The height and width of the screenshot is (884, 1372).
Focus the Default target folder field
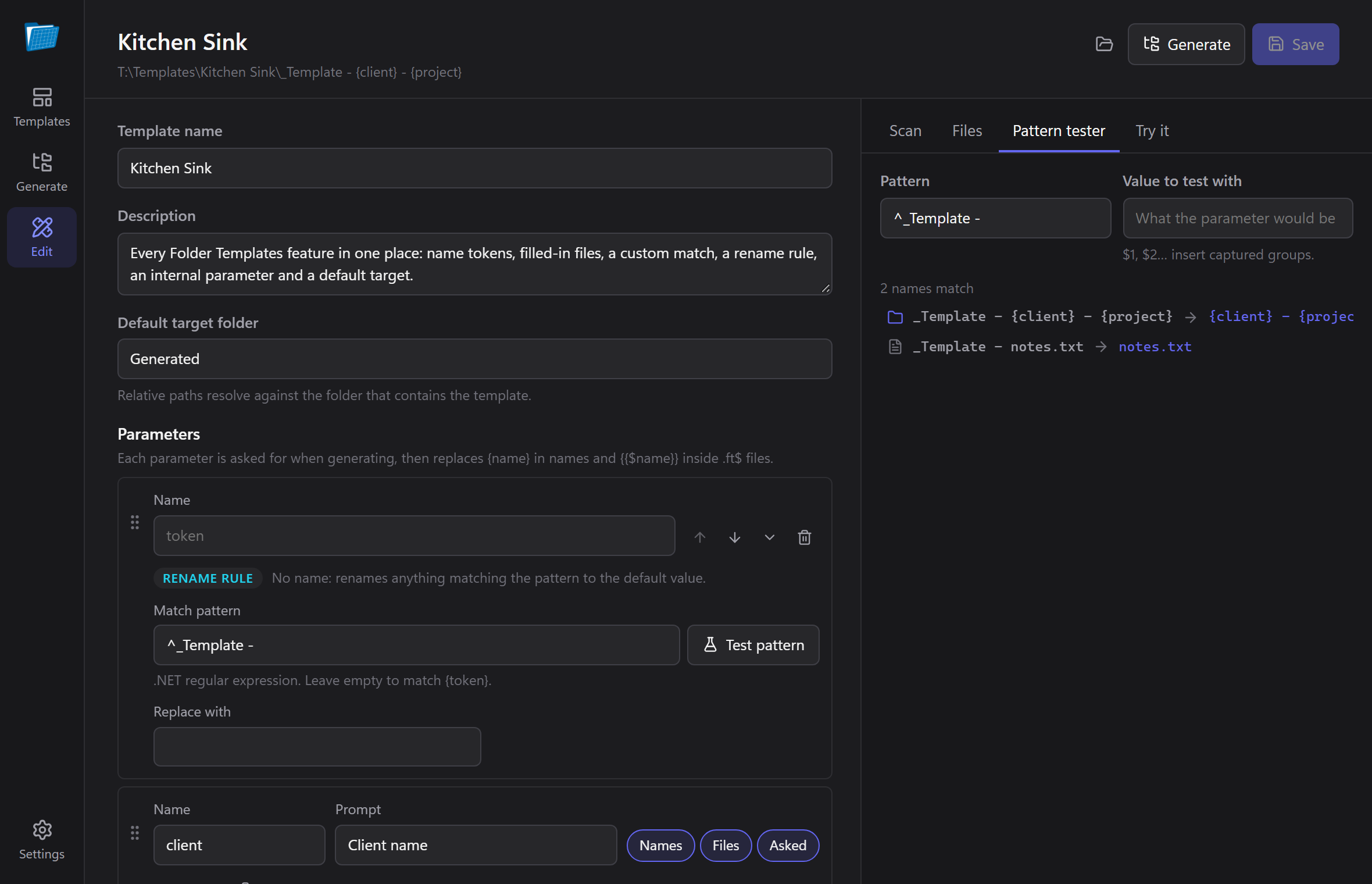474,359
